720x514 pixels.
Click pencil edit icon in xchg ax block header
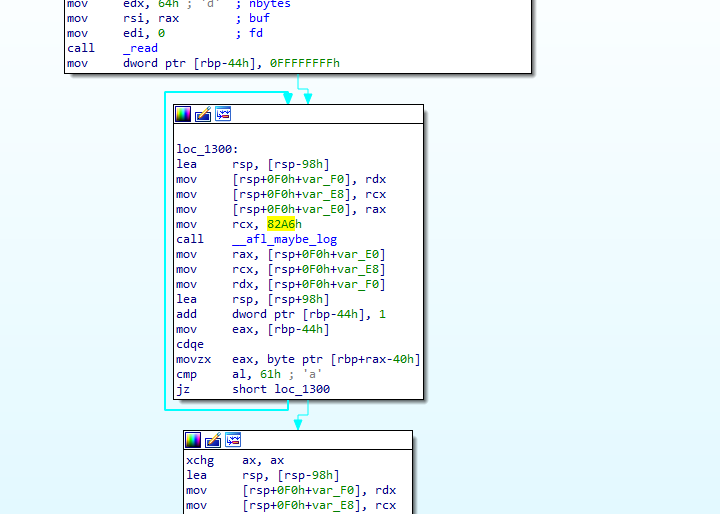[213, 440]
